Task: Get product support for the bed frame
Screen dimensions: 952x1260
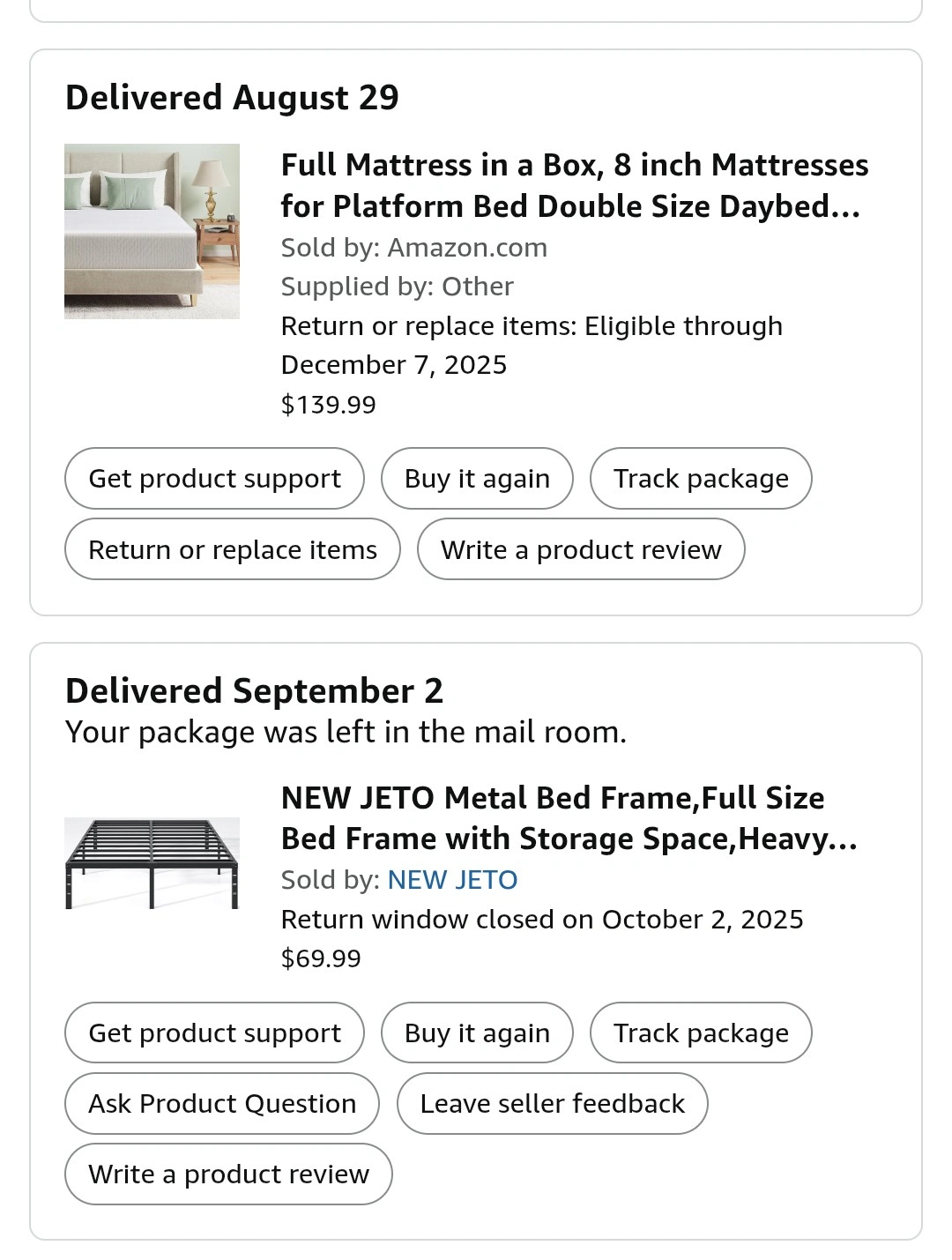Action: pyautogui.click(x=214, y=1033)
